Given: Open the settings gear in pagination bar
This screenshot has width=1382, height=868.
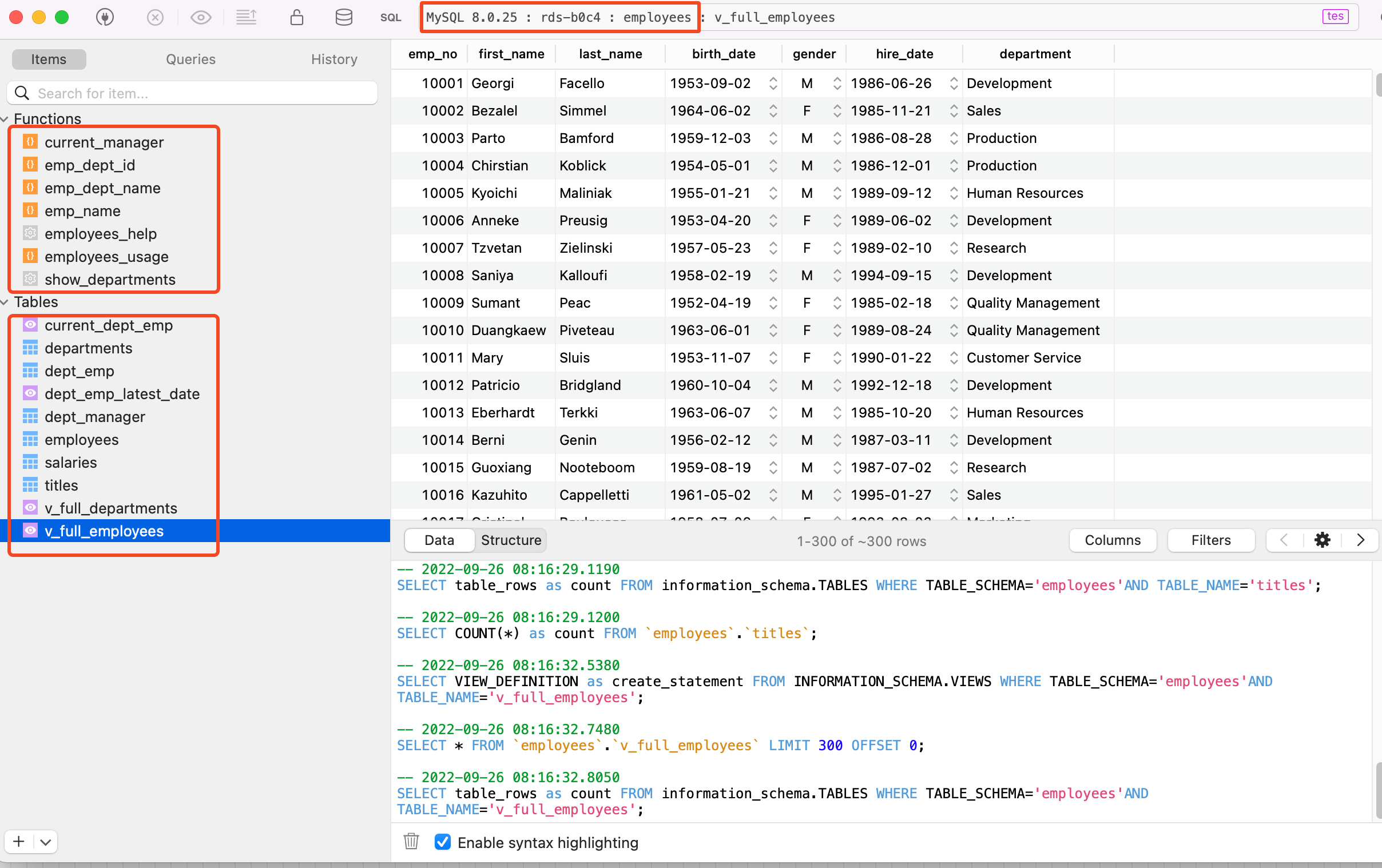Looking at the screenshot, I should pos(1322,540).
